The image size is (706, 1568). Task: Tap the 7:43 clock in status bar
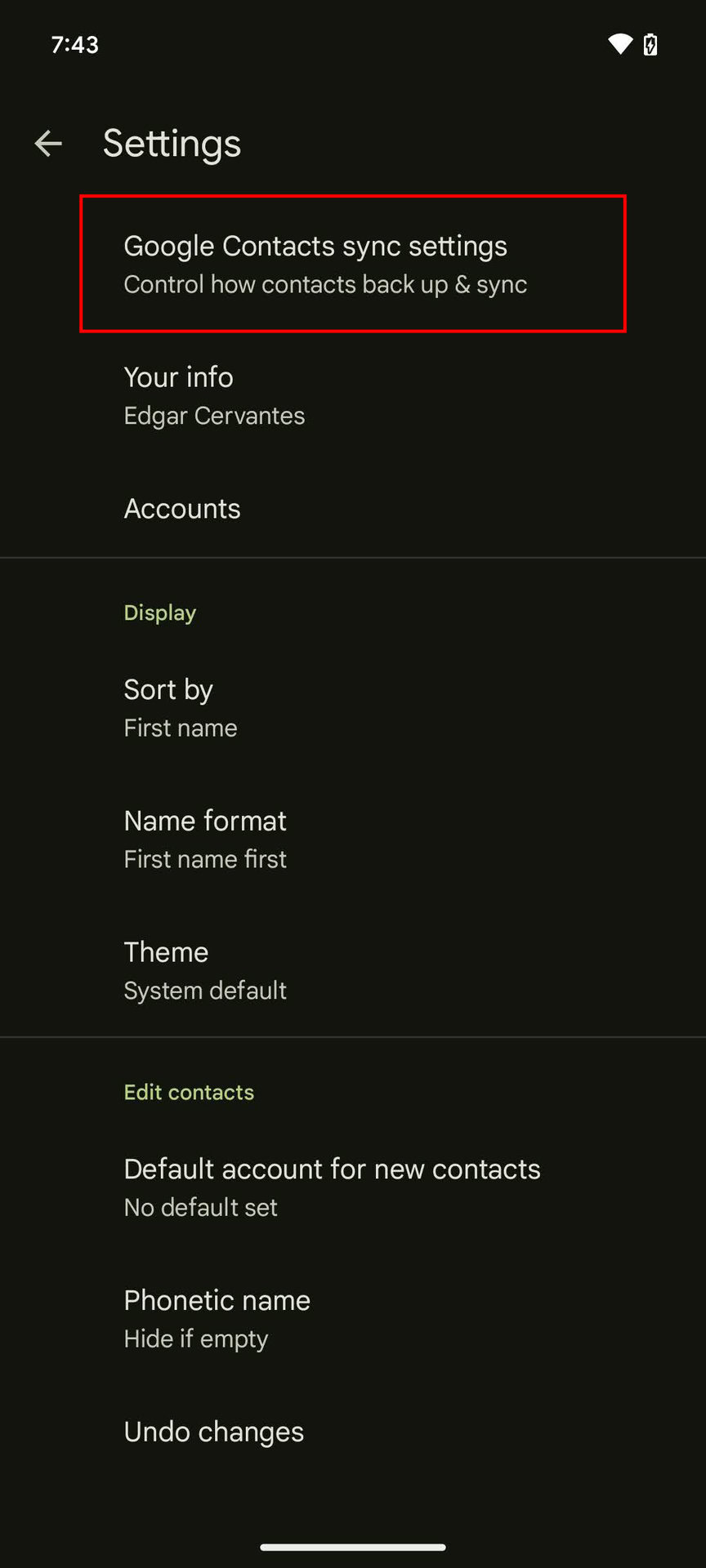pos(75,44)
